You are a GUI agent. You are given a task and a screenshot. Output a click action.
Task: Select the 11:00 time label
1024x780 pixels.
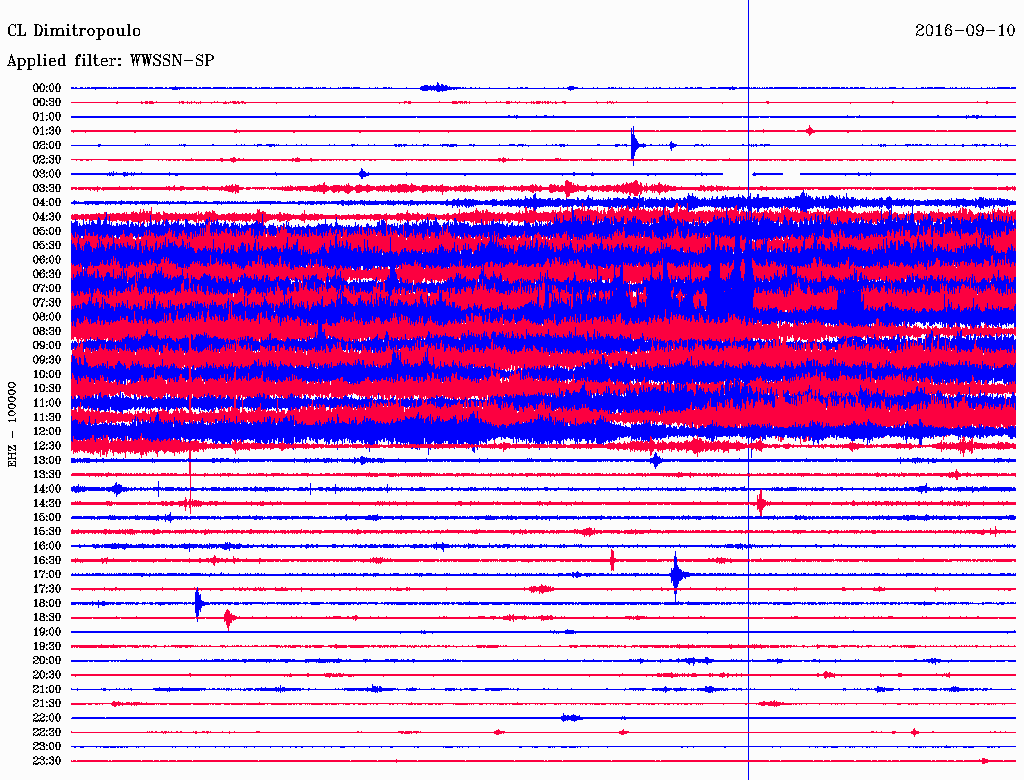tap(47, 403)
